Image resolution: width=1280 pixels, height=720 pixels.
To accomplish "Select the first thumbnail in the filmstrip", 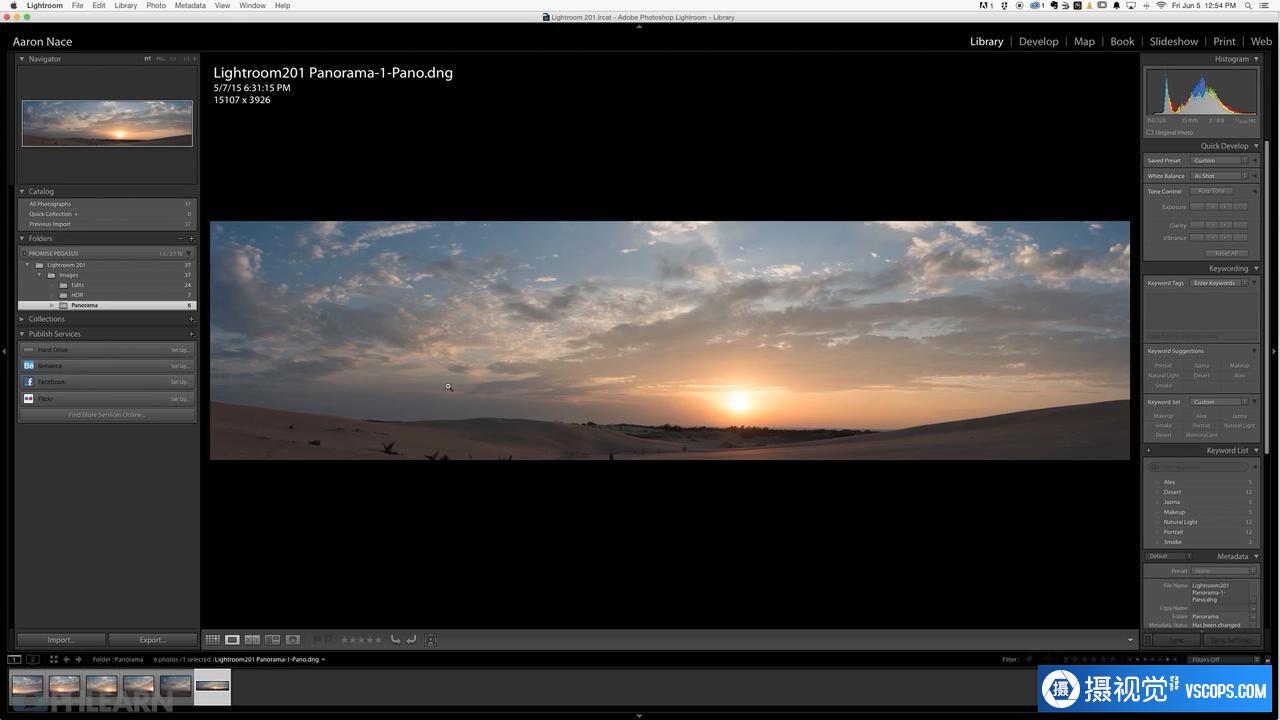I will [27, 686].
